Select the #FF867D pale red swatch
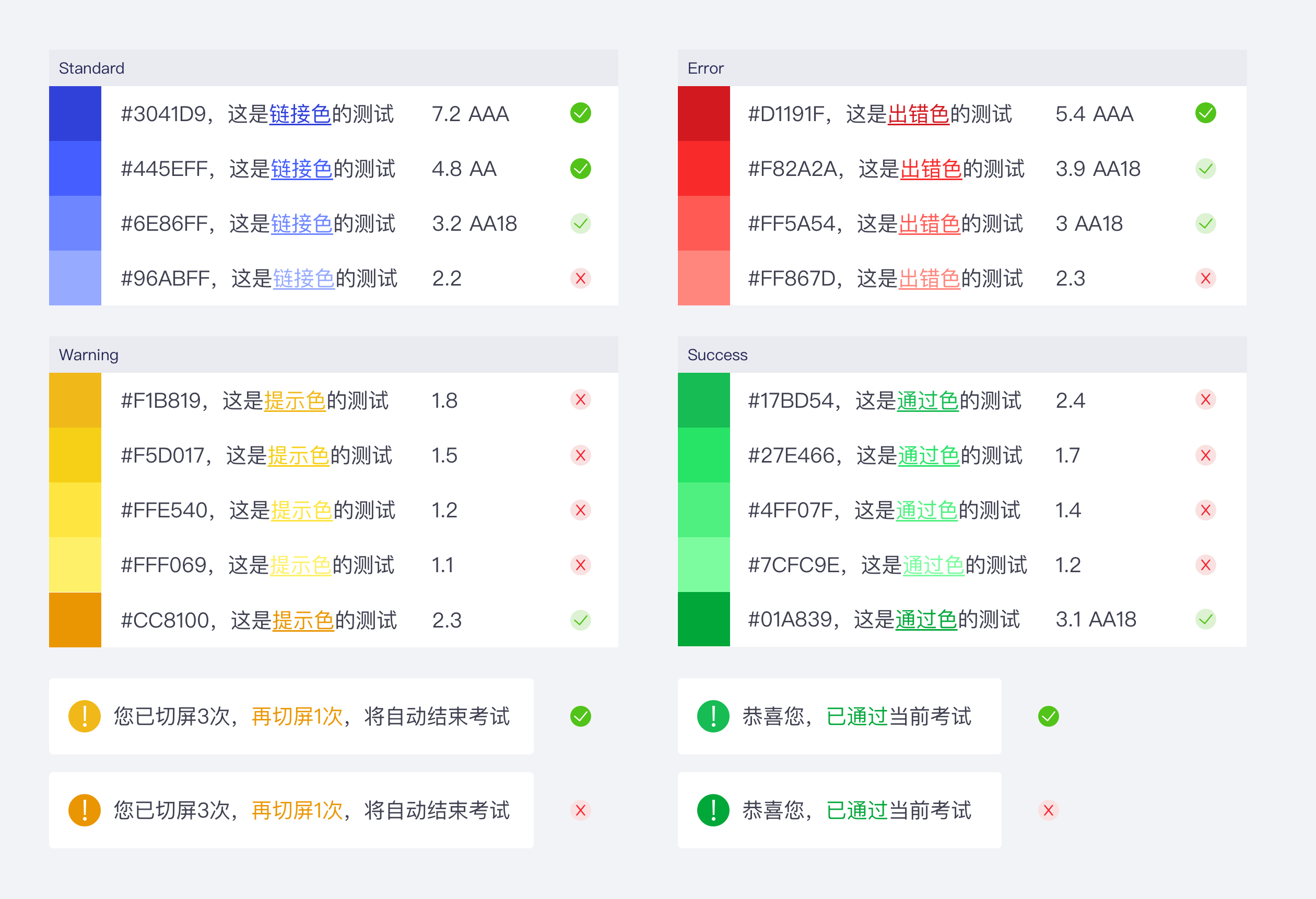This screenshot has width=1316, height=899. coord(703,278)
